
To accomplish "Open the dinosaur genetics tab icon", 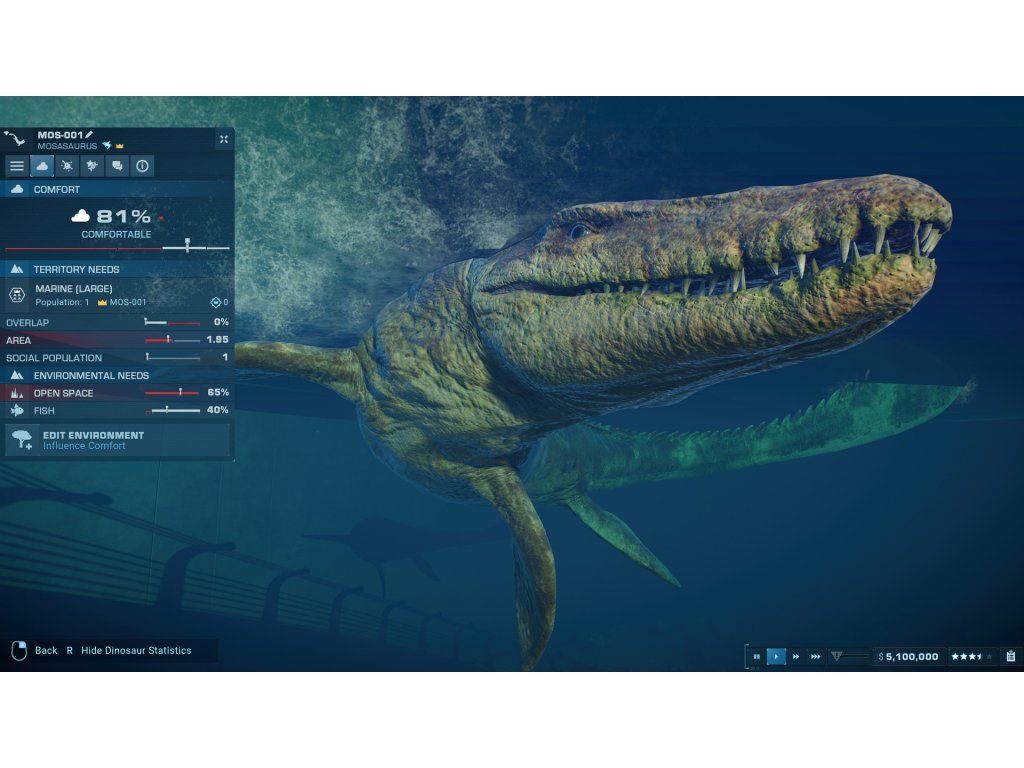I will click(92, 166).
